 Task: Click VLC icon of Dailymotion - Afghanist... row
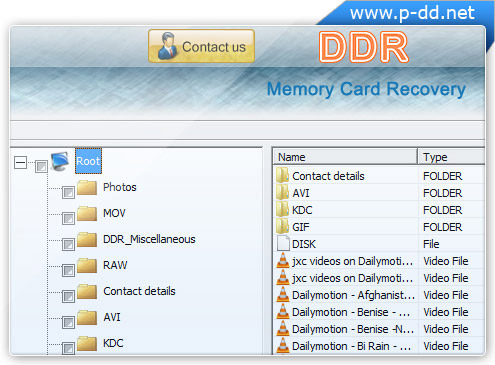pos(283,294)
